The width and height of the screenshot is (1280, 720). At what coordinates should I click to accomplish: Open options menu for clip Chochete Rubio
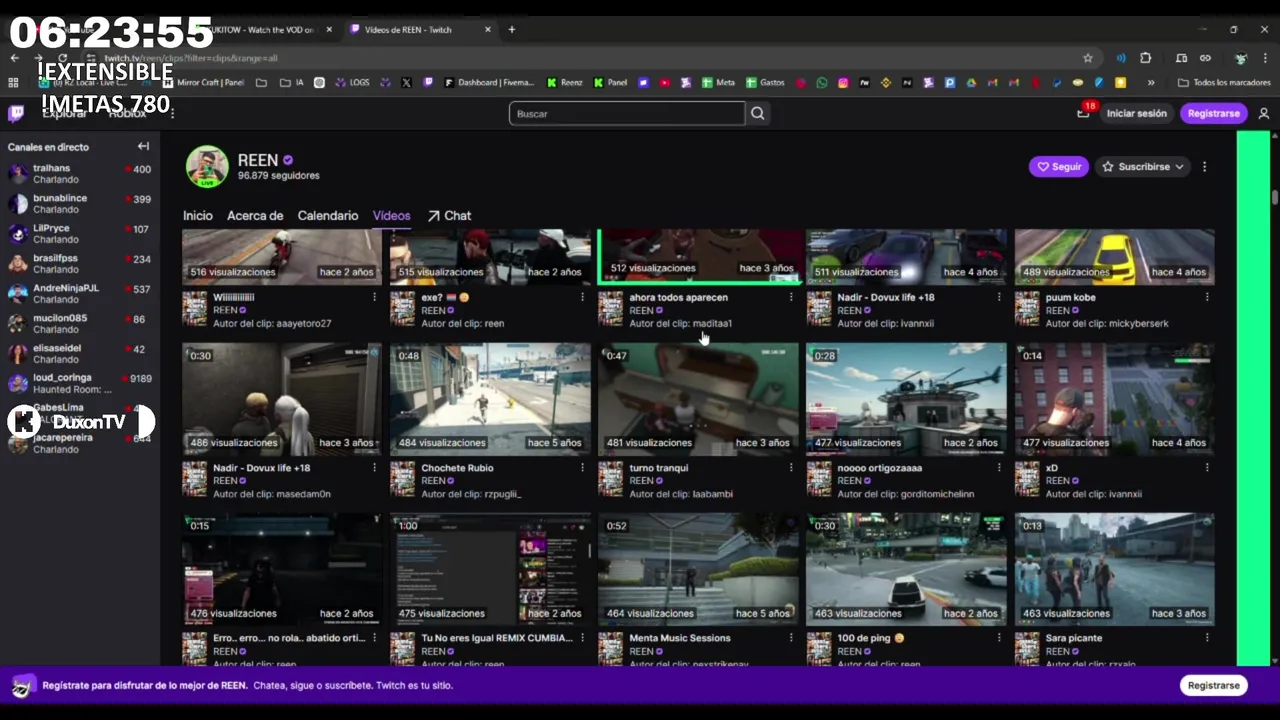coord(582,468)
